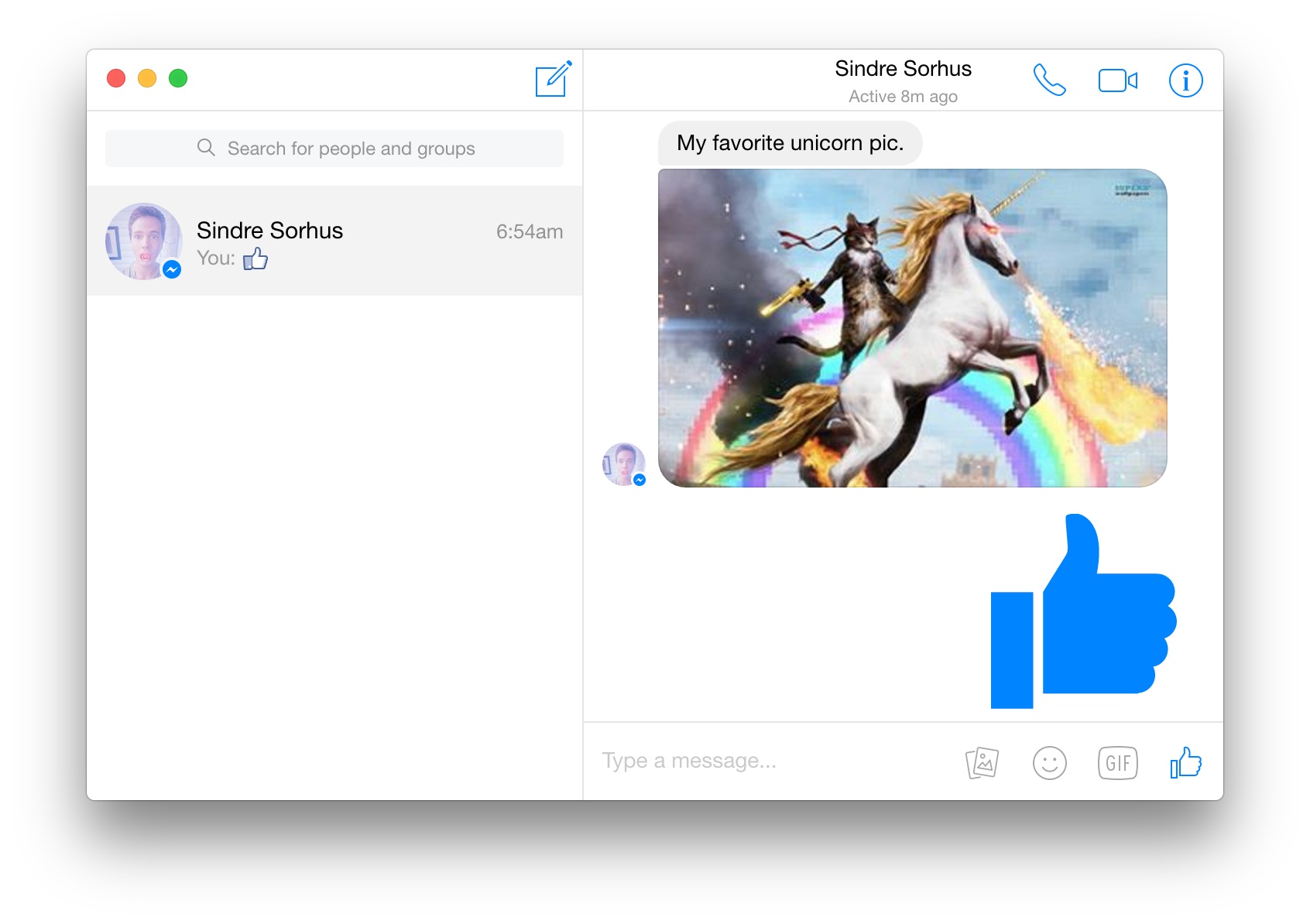Open conversation info panel
This screenshot has width=1310, height=924.
1185,80
